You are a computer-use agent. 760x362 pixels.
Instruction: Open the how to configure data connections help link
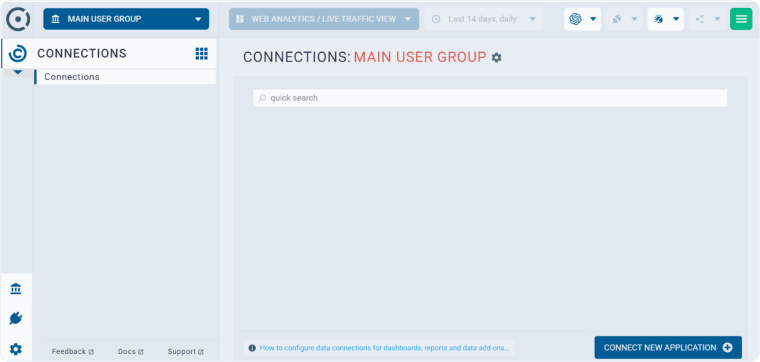pyautogui.click(x=384, y=347)
